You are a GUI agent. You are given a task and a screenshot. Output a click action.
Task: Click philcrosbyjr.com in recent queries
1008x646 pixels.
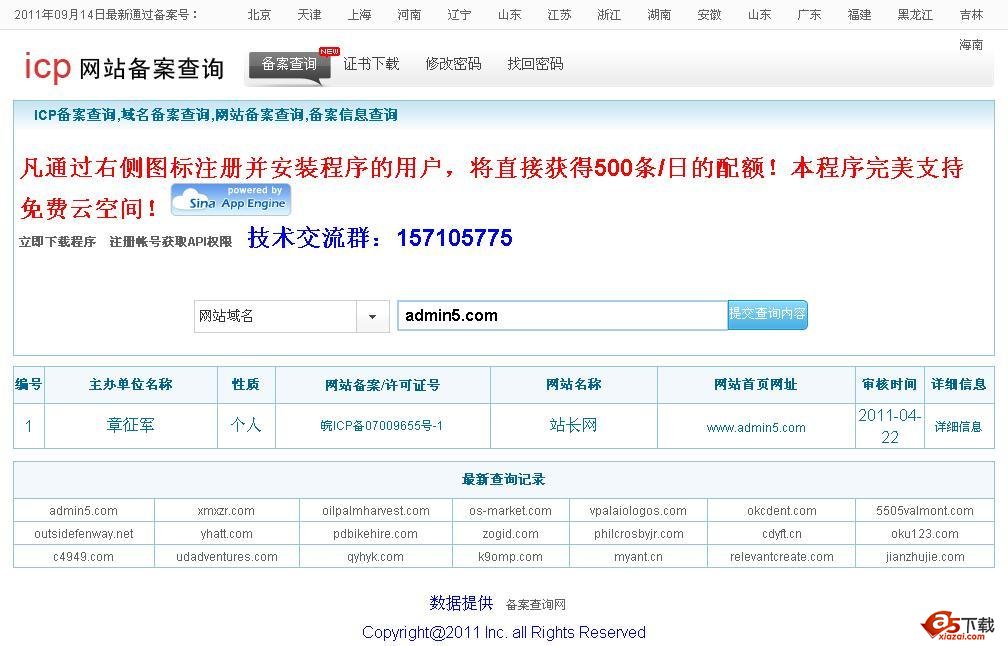pyautogui.click(x=638, y=534)
